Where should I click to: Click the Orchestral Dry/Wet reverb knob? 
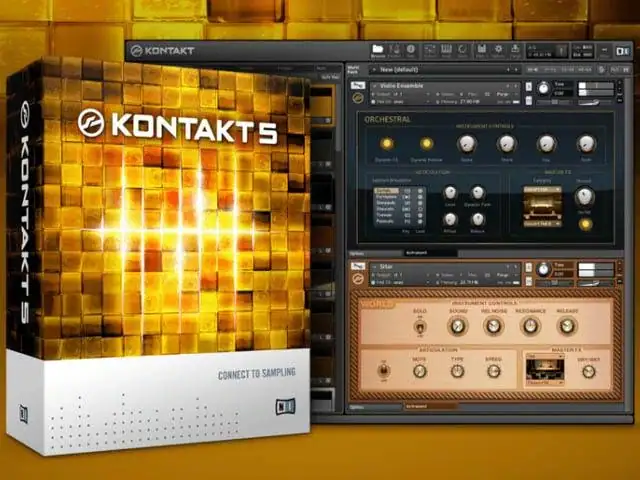(x=584, y=196)
